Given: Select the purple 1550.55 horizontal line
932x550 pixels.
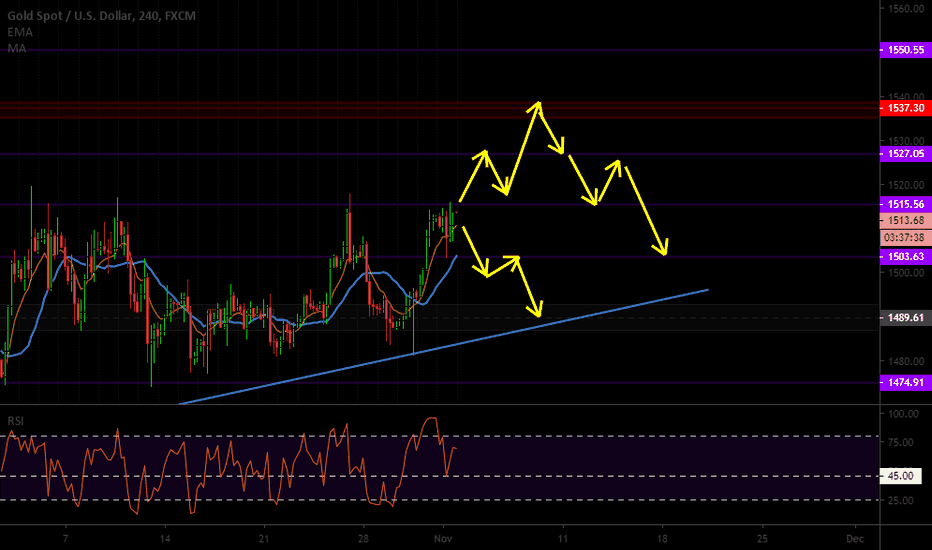Looking at the screenshot, I should tap(440, 50).
